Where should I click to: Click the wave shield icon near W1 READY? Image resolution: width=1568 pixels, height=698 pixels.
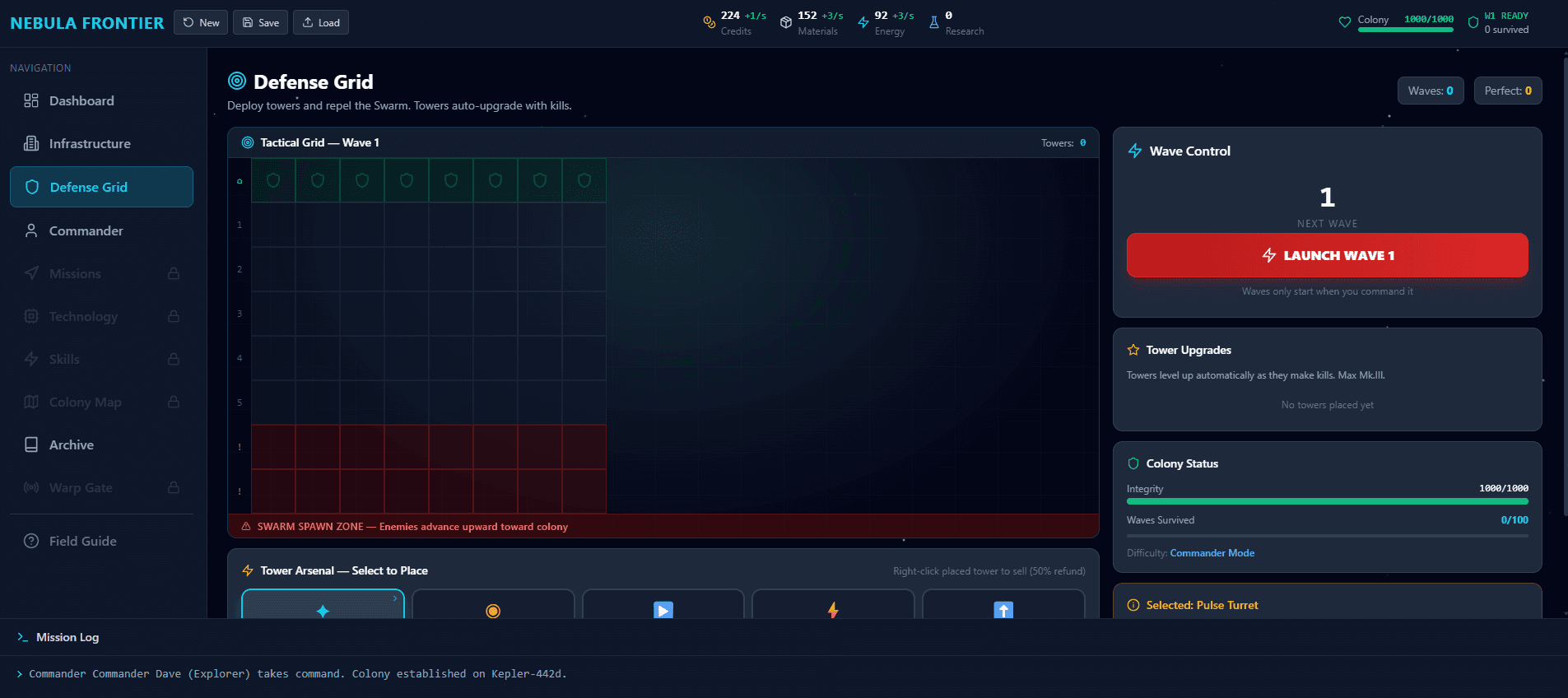click(x=1473, y=22)
